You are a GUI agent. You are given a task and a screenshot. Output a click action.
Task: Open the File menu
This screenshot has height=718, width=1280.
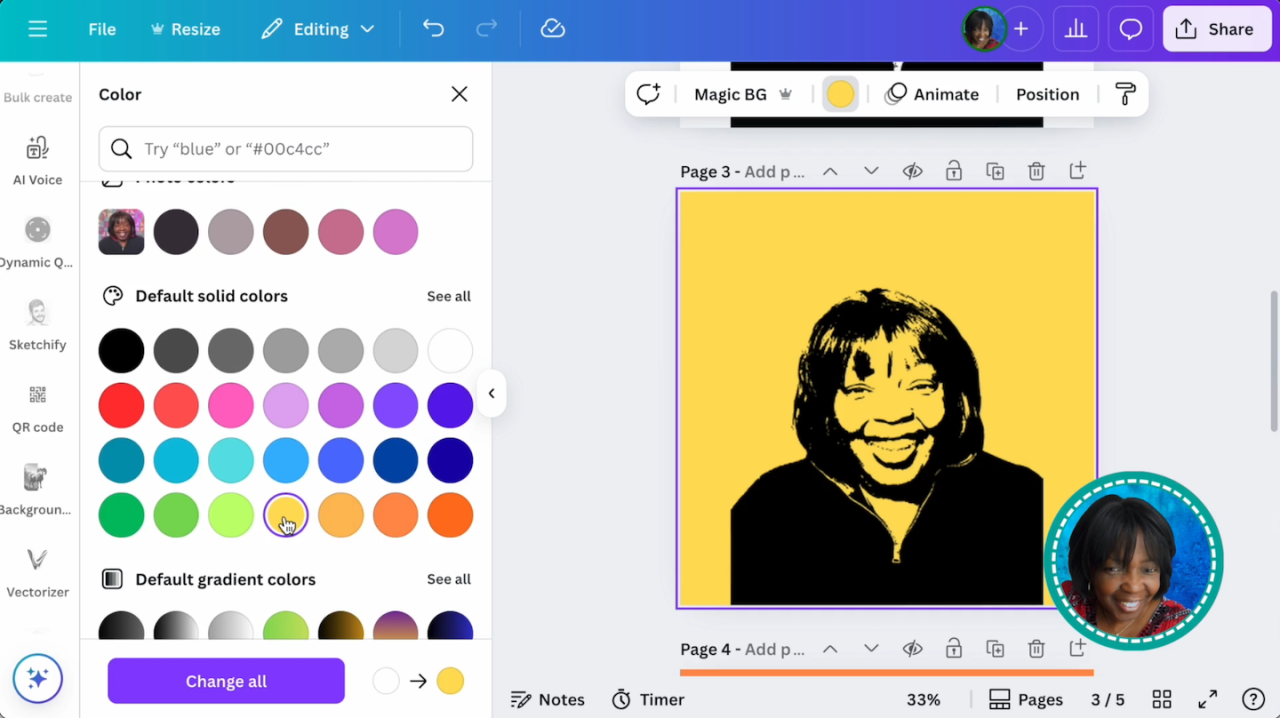tap(102, 29)
